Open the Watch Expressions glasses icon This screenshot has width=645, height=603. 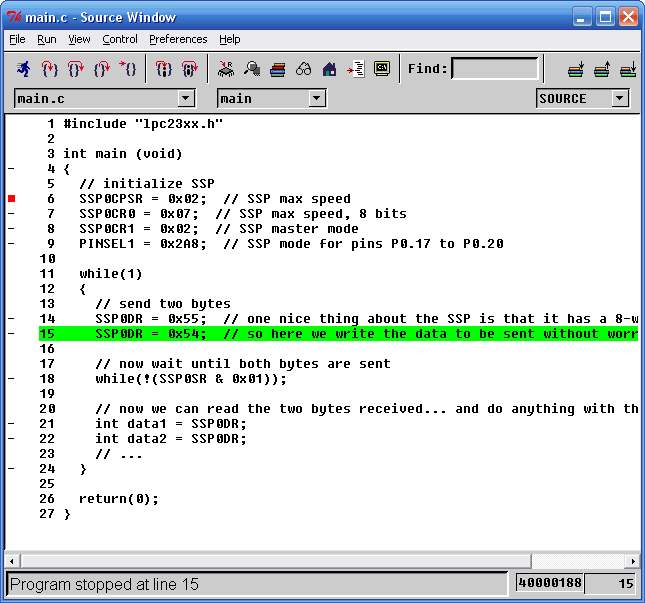pos(304,69)
